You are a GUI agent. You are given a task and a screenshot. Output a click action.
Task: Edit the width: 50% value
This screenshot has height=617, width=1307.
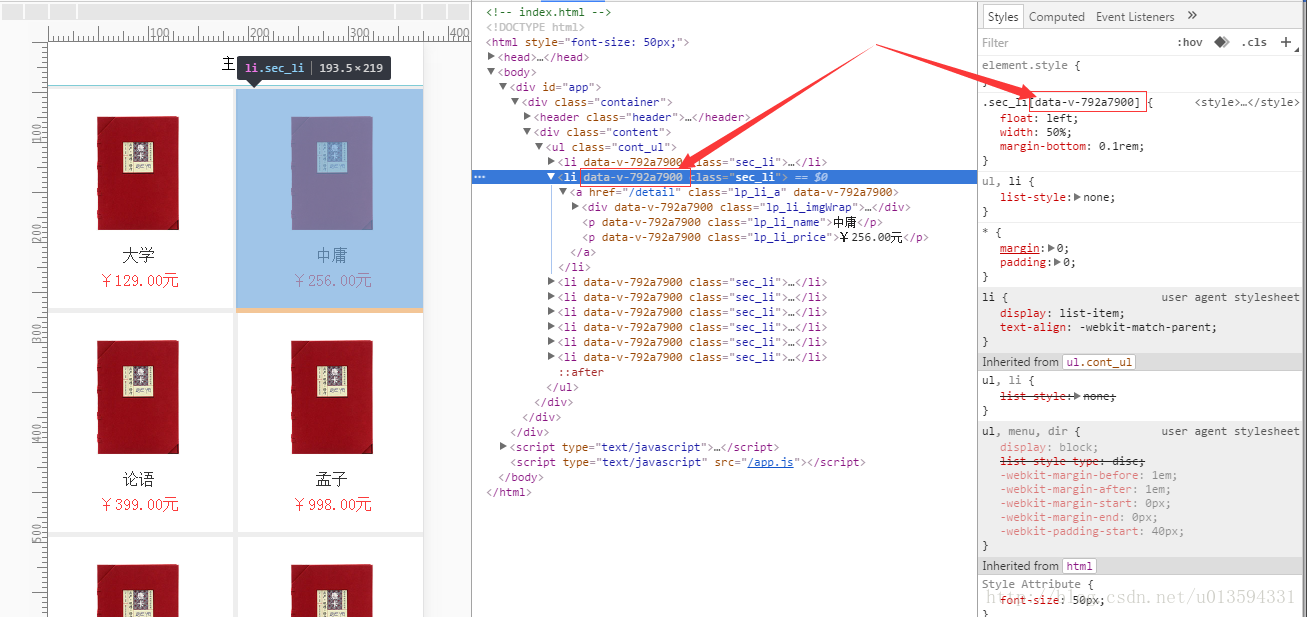(x=1054, y=132)
